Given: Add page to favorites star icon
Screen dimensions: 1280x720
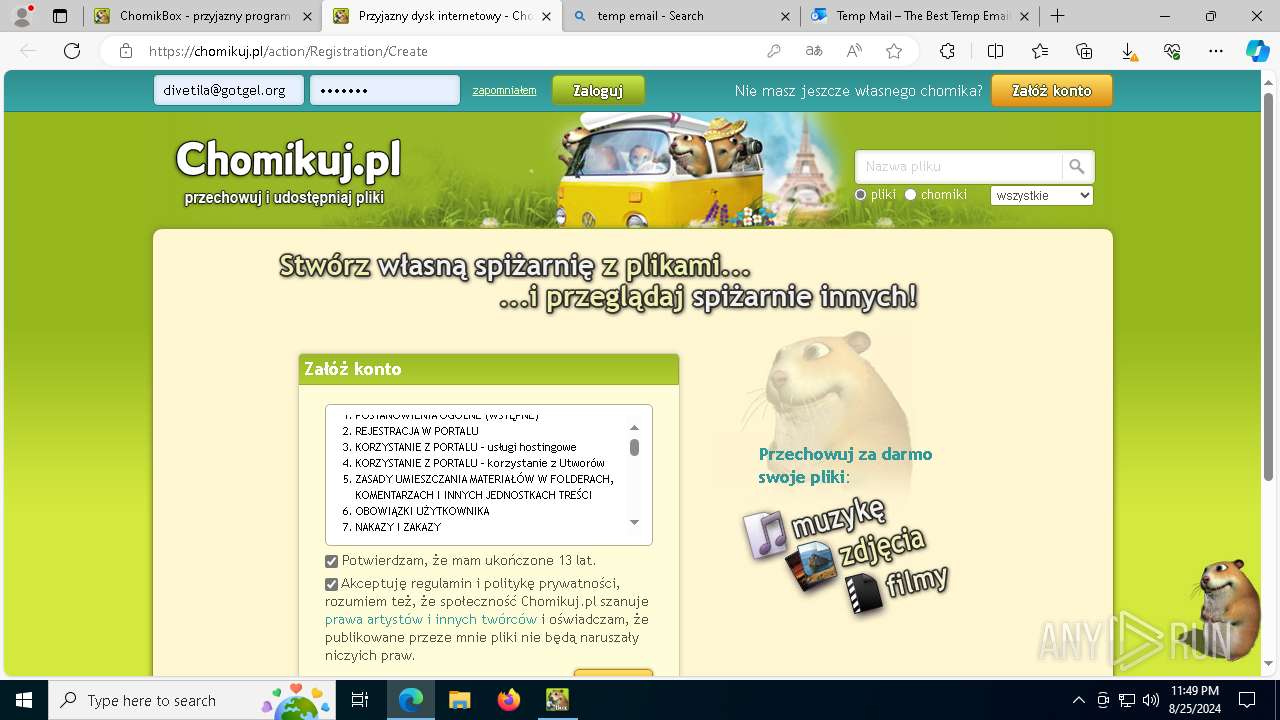Looking at the screenshot, I should [894, 51].
